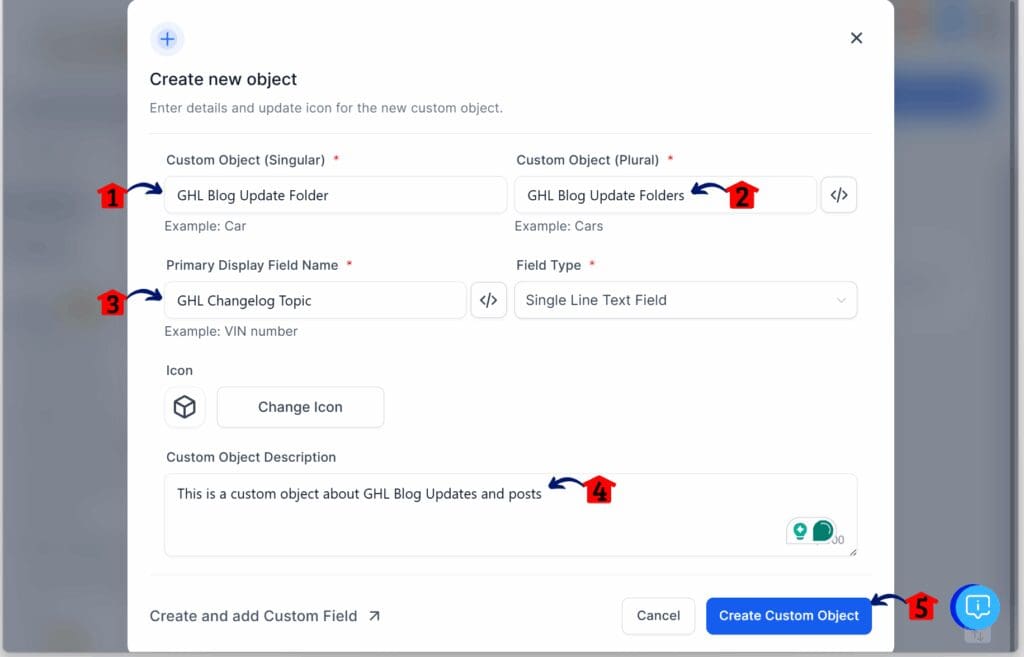Select the Custom Object (Singular) text field
Image resolution: width=1024 pixels, height=657 pixels.
(x=335, y=194)
